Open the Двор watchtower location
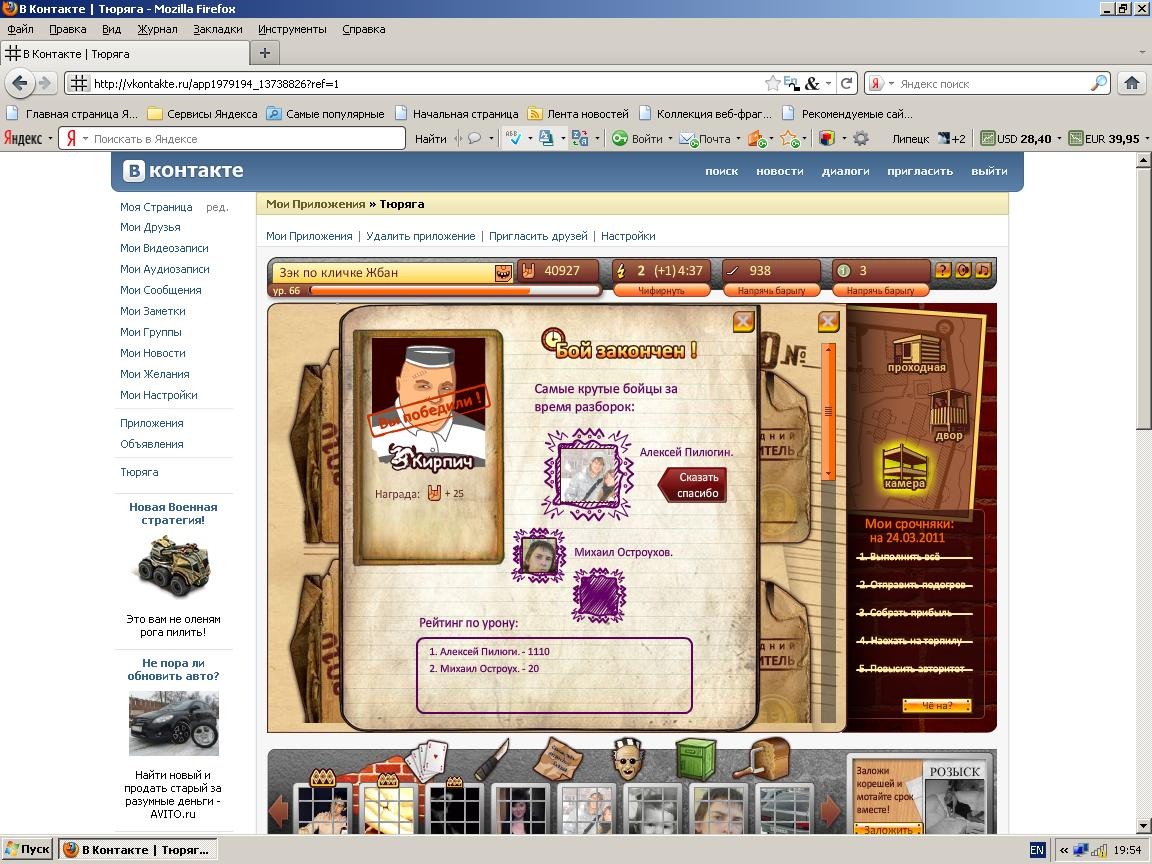The width and height of the screenshot is (1152, 864). tap(948, 416)
